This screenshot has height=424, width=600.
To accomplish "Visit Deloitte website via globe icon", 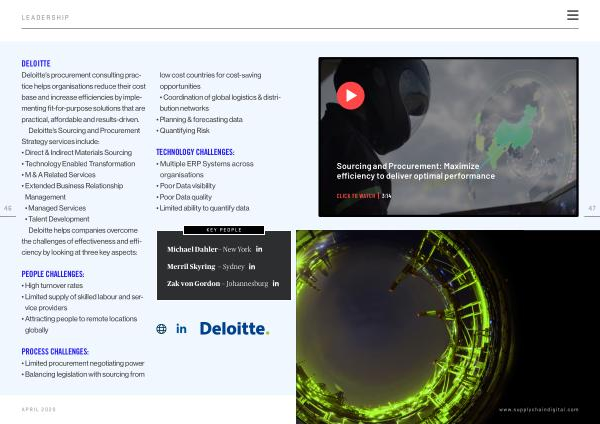I will pyautogui.click(x=161, y=329).
